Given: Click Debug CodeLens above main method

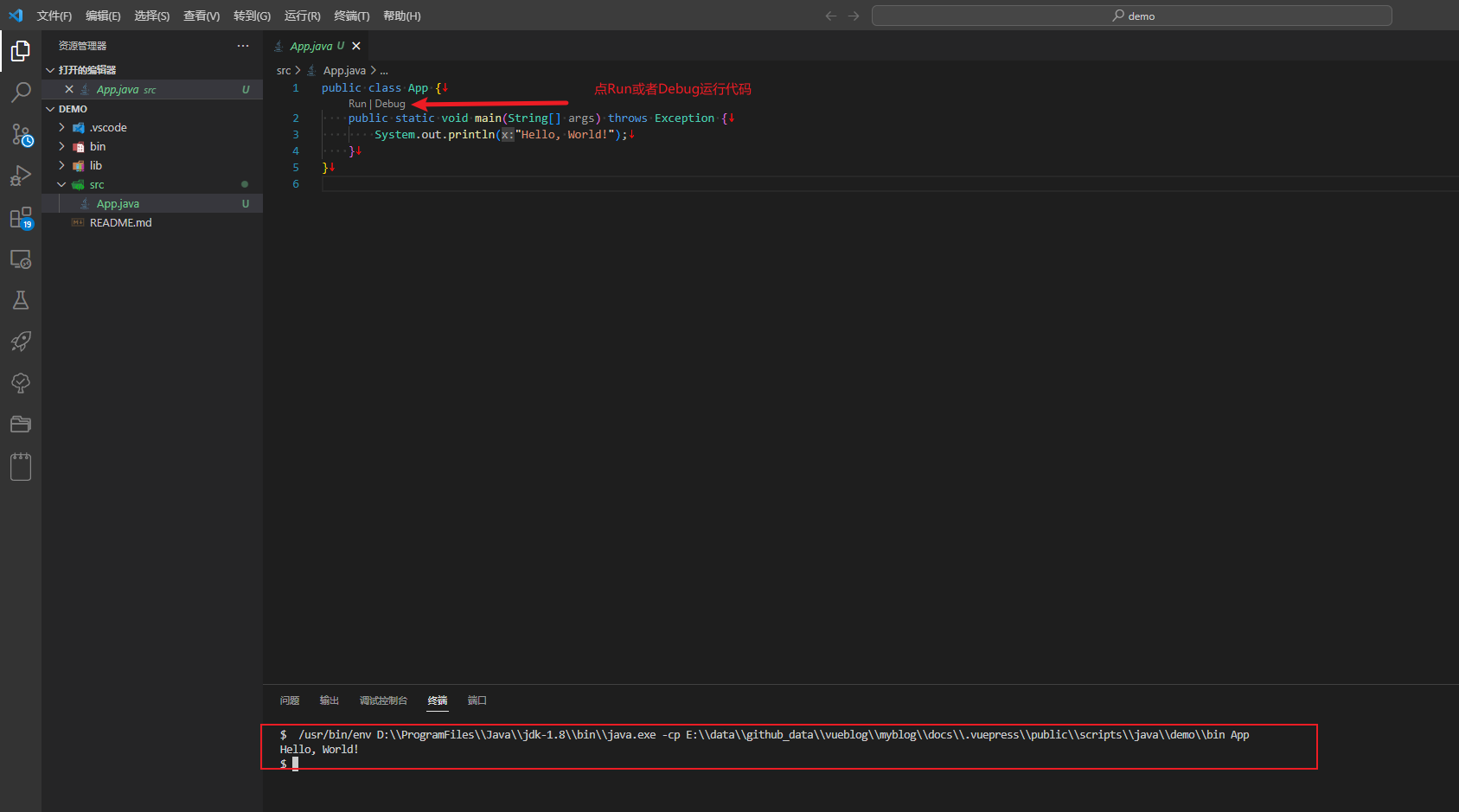Looking at the screenshot, I should point(390,104).
